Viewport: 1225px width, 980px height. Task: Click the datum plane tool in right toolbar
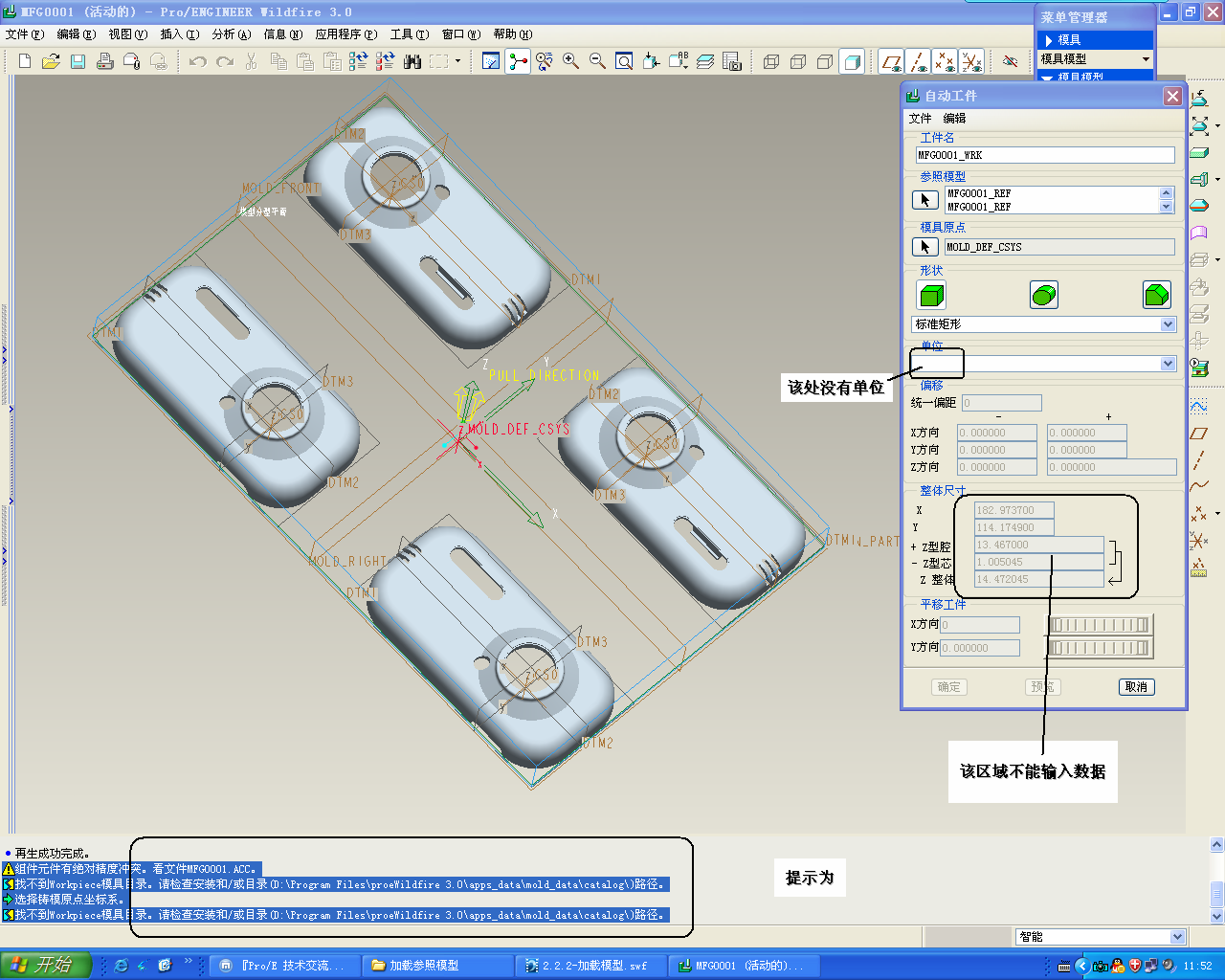click(1198, 434)
